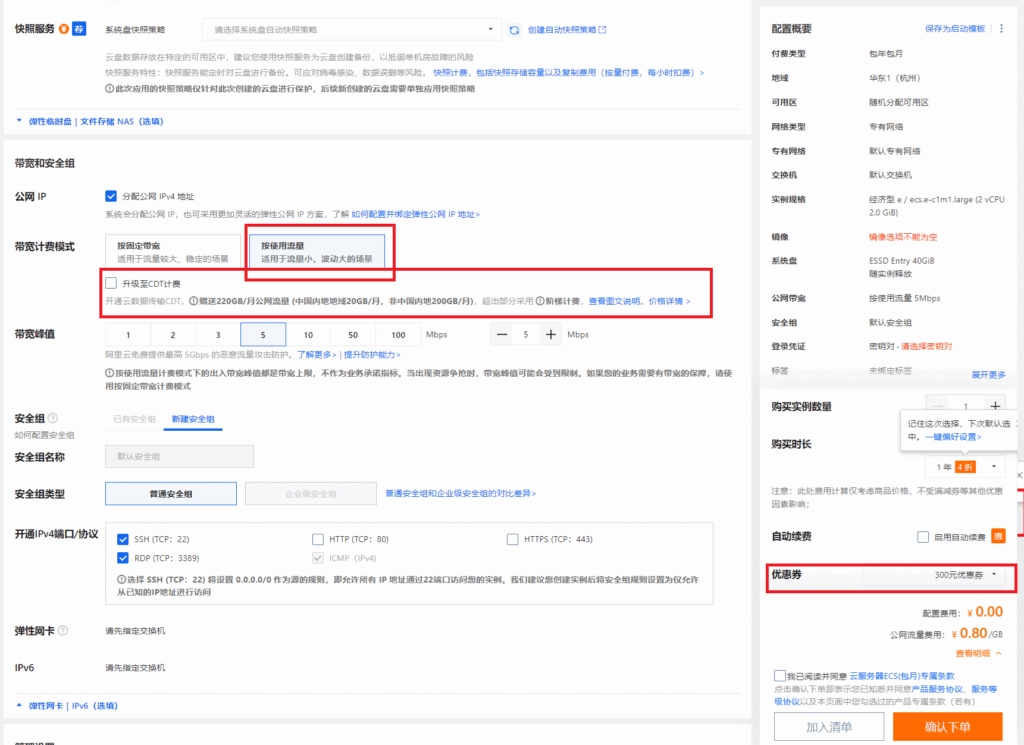Open the 购买时长 1年 dropdown
The image size is (1024, 745).
click(x=966, y=467)
